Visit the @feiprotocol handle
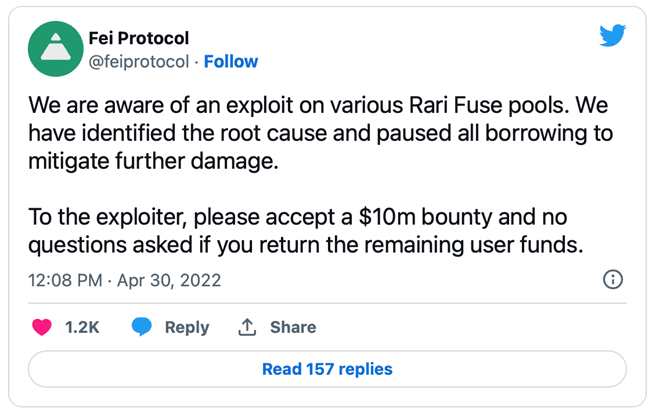The image size is (656, 419). (x=139, y=61)
